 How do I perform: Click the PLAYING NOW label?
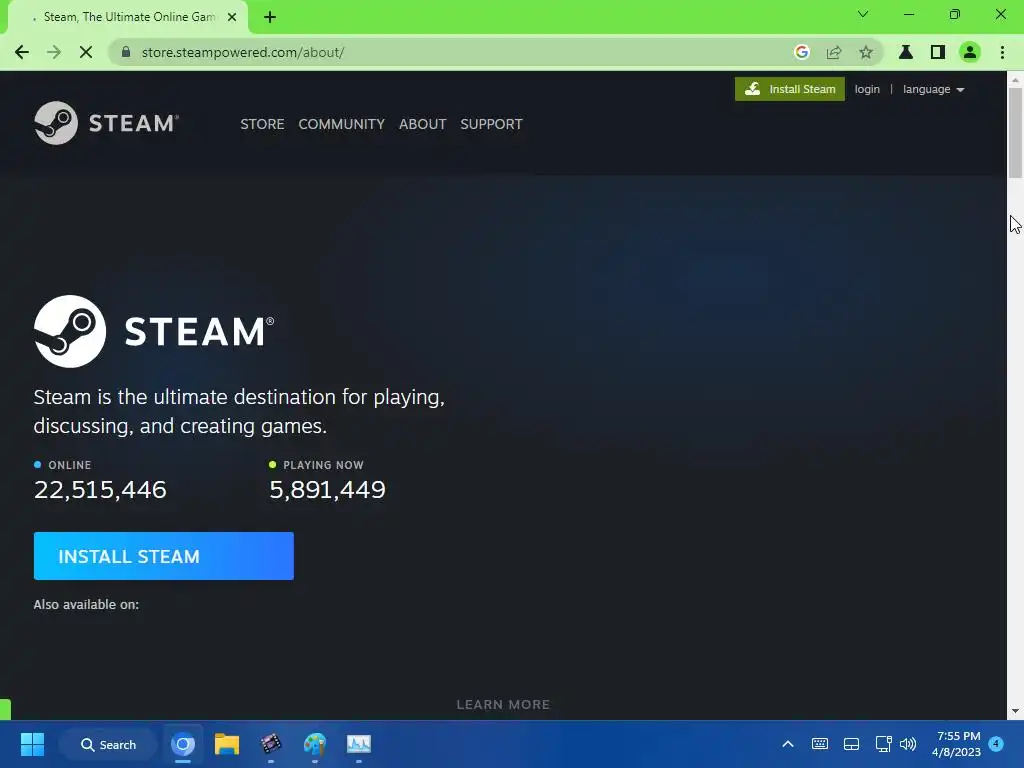pyautogui.click(x=323, y=465)
